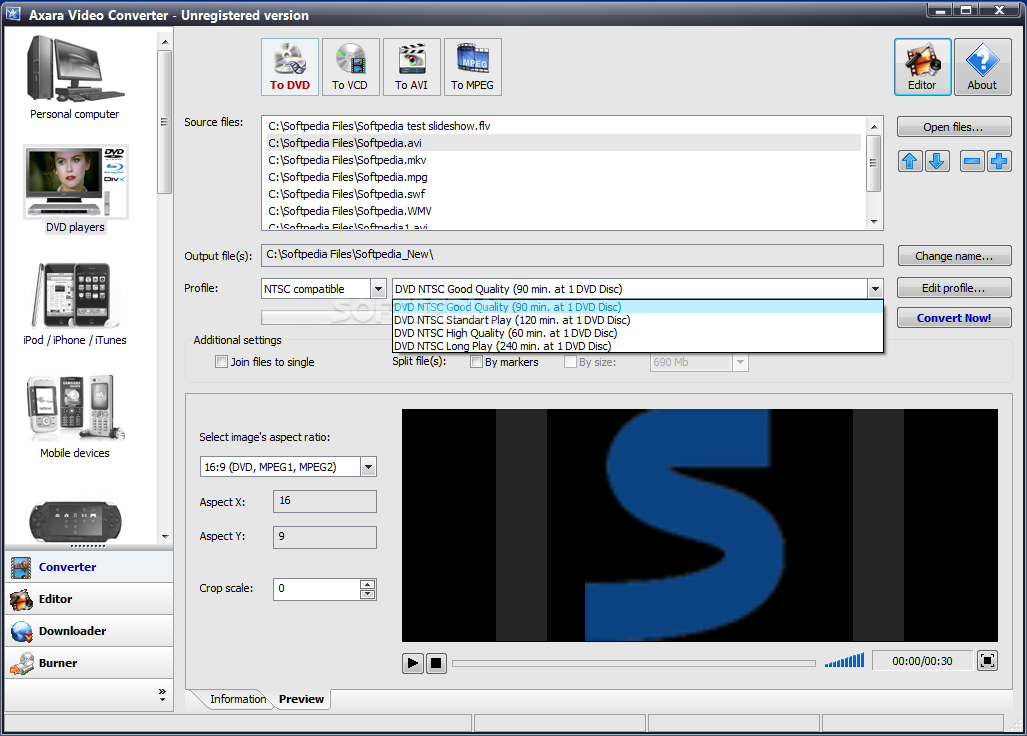
Task: Add a file with plus button
Action: tap(999, 161)
